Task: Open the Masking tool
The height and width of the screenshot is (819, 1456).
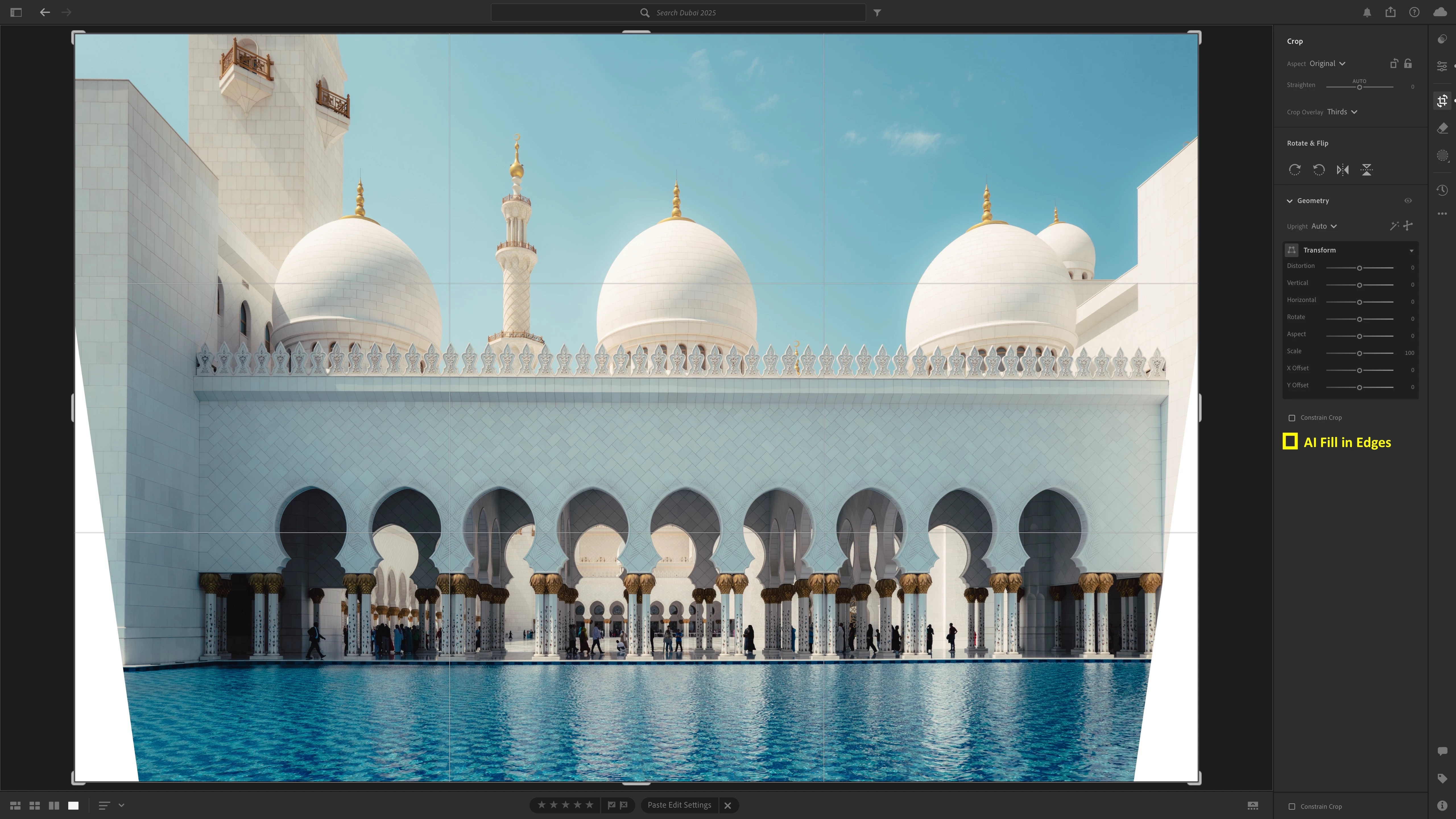Action: coord(1442,156)
